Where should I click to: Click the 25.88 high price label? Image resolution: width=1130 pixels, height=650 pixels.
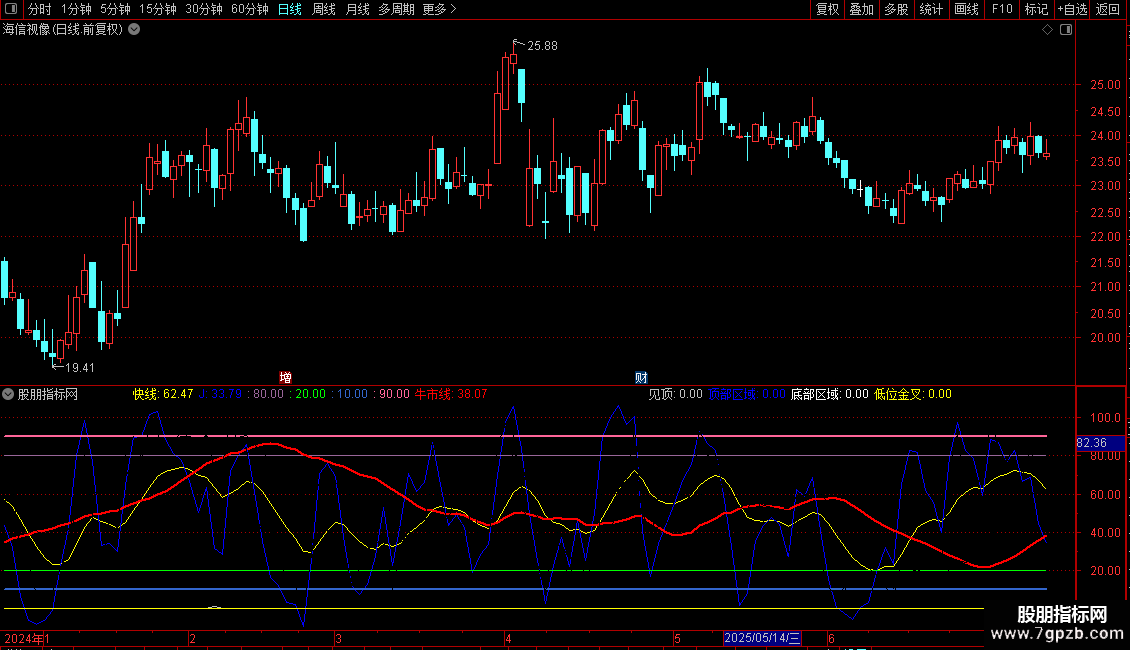pyautogui.click(x=543, y=46)
